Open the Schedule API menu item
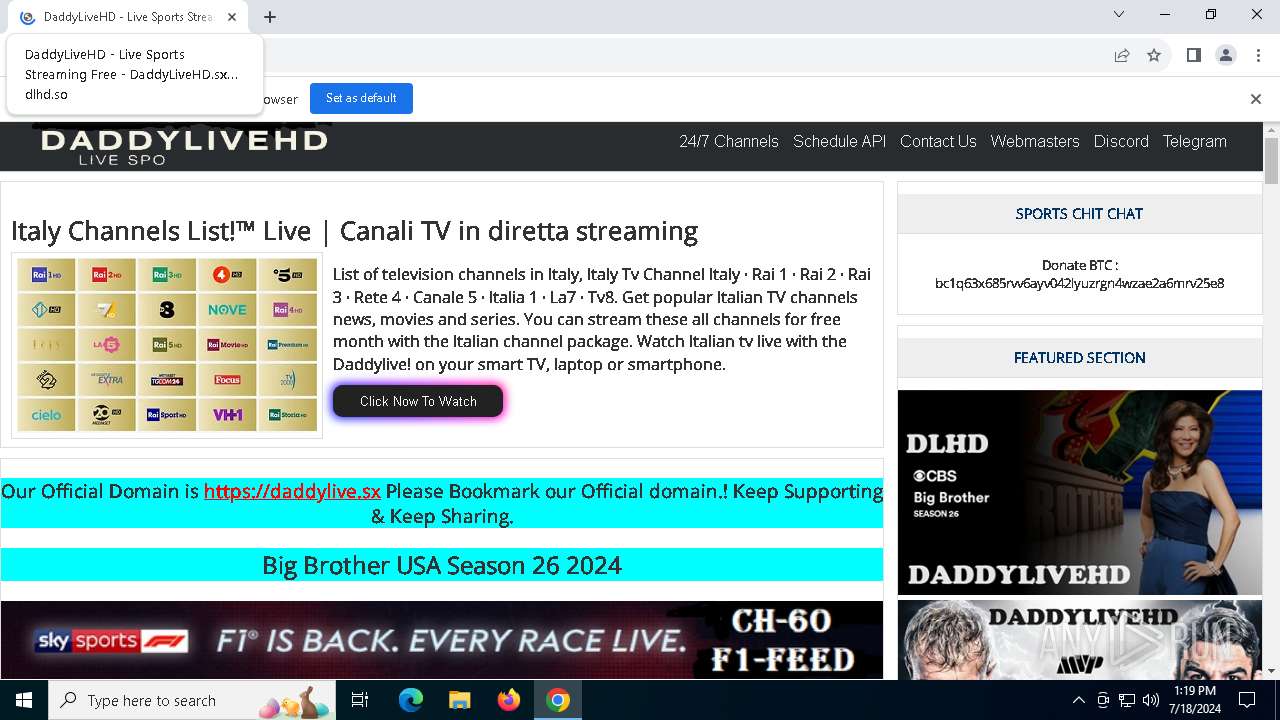The height and width of the screenshot is (720, 1280). 840,142
